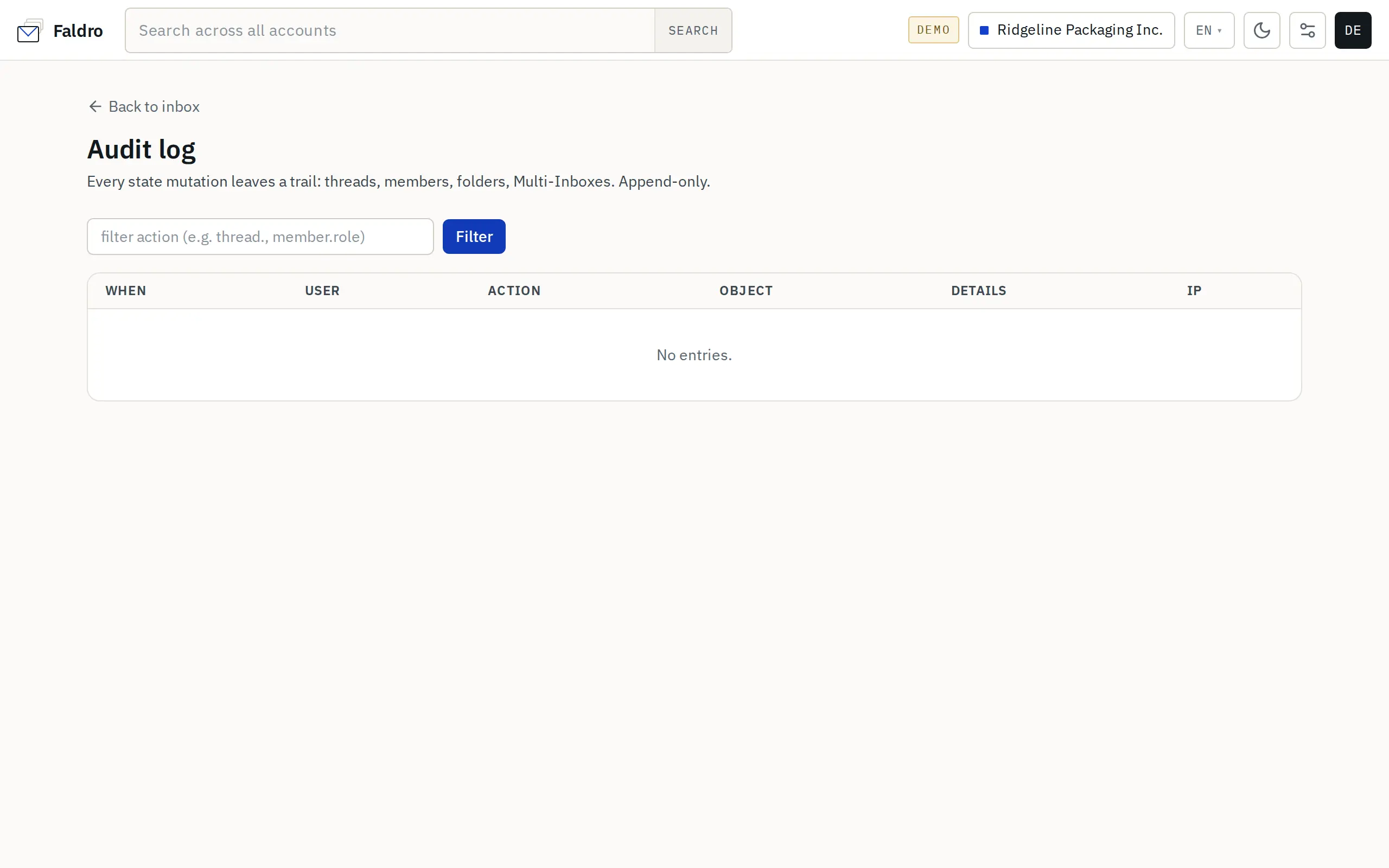Screen dimensions: 1389x868
Task: Click the Audit log heading
Action: click(141, 149)
